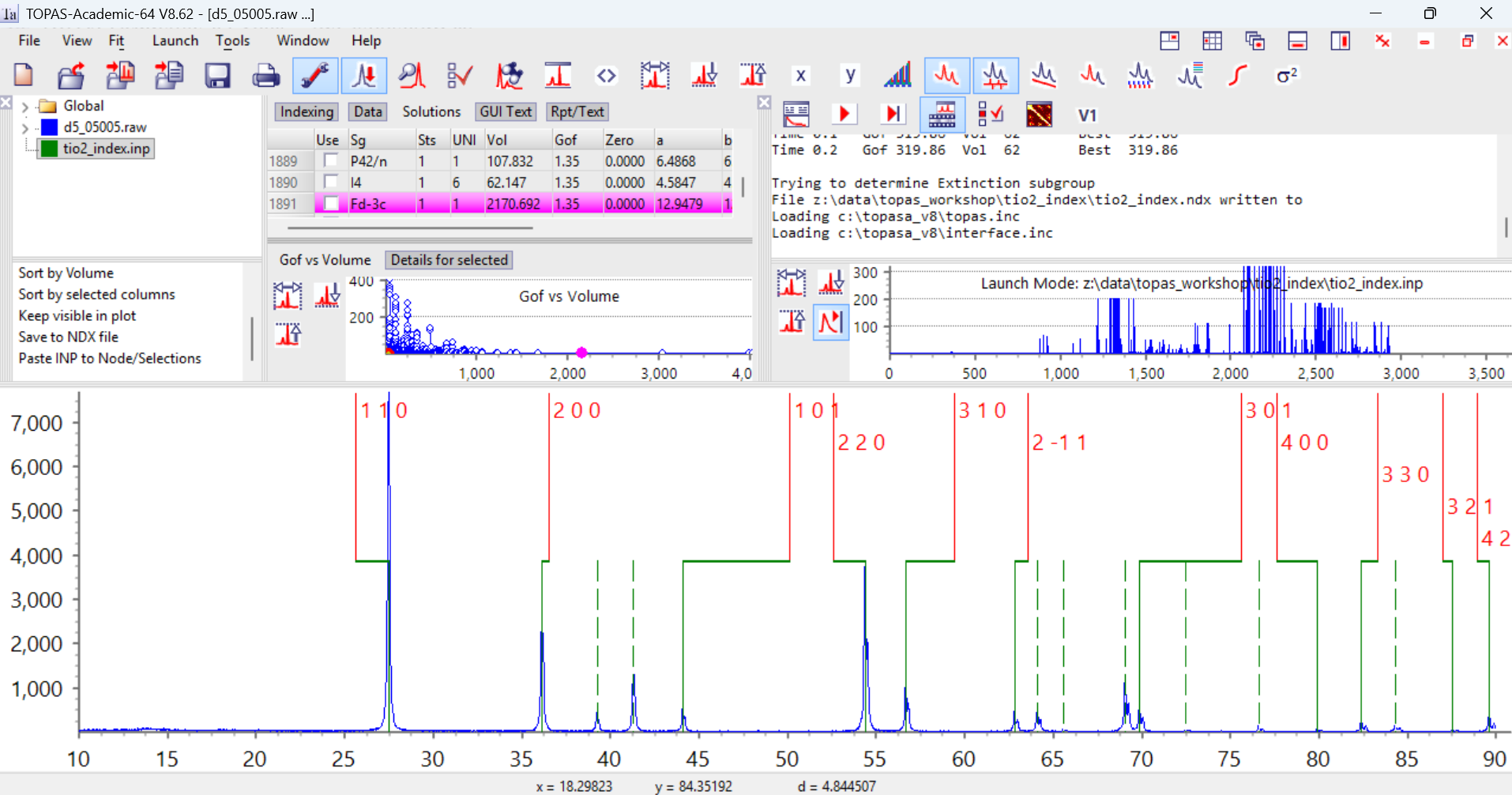The width and height of the screenshot is (1512, 795).
Task: Switch to the GUI Text tab
Action: pos(506,112)
